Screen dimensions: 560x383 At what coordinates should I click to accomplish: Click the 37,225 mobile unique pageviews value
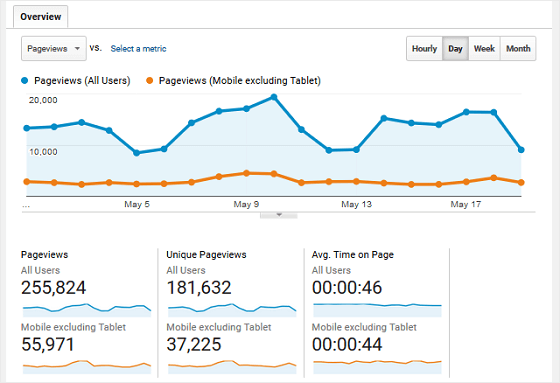coord(194,344)
